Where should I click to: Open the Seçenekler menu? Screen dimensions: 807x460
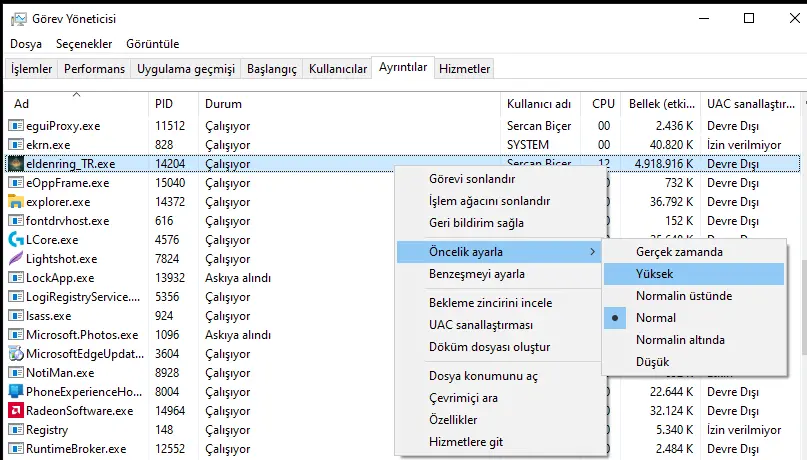point(84,44)
